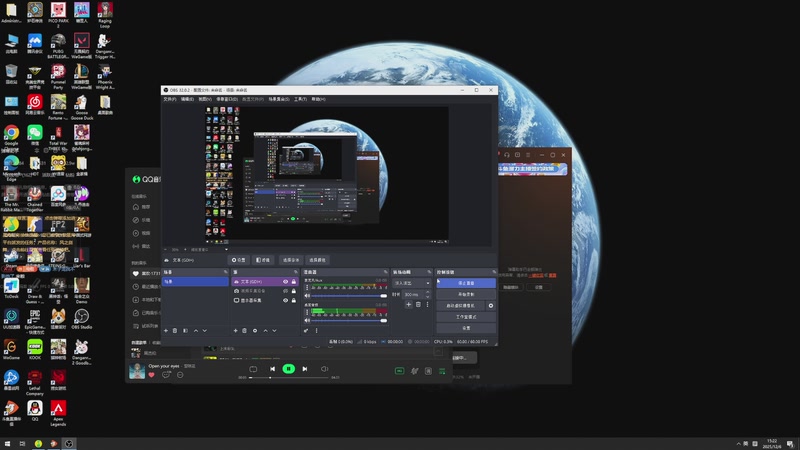Screen dimensions: 800x450
Task: Move selected source up in Sources panel
Action: [x=265, y=331]
